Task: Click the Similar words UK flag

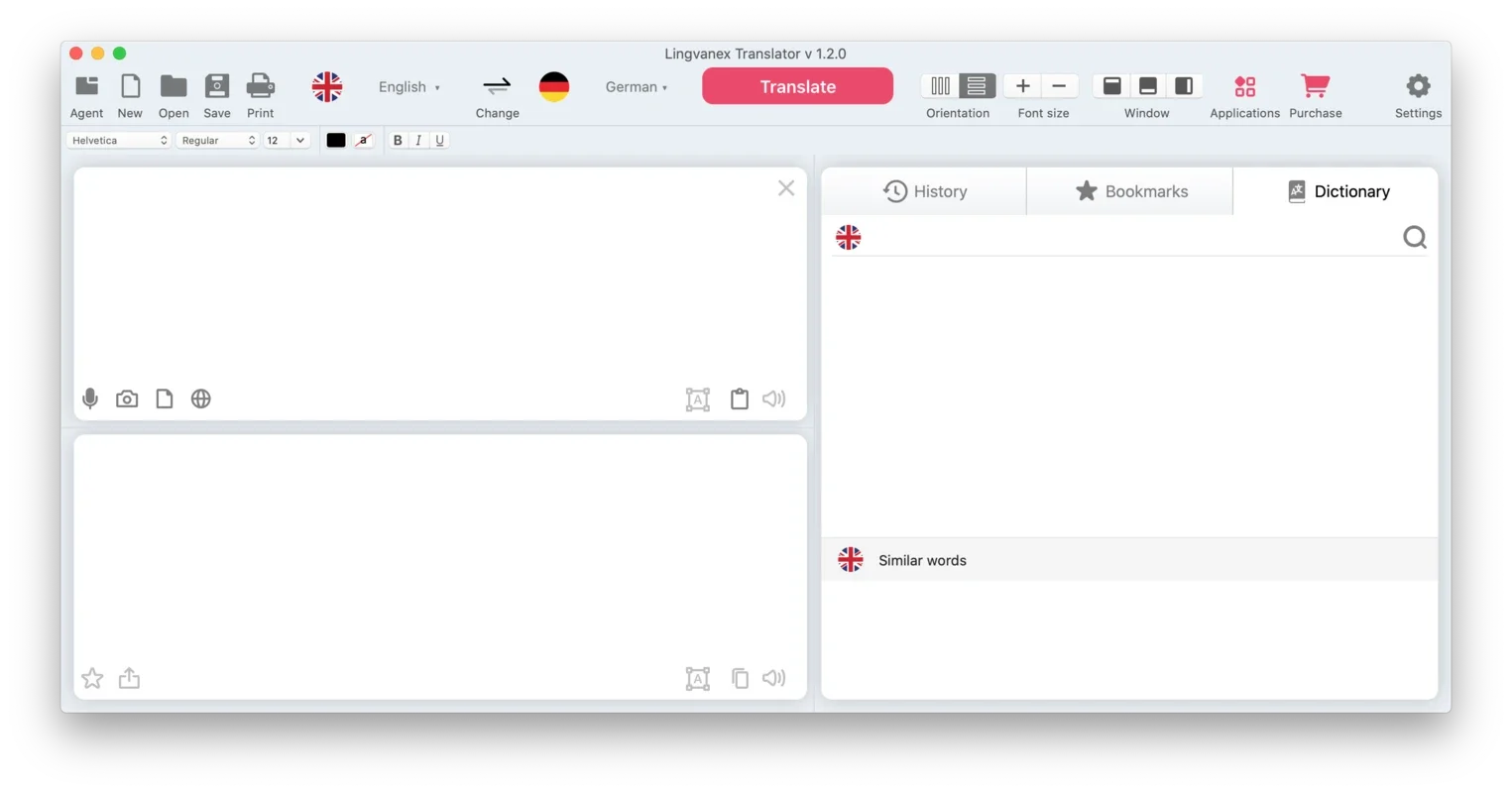Action: 851,560
